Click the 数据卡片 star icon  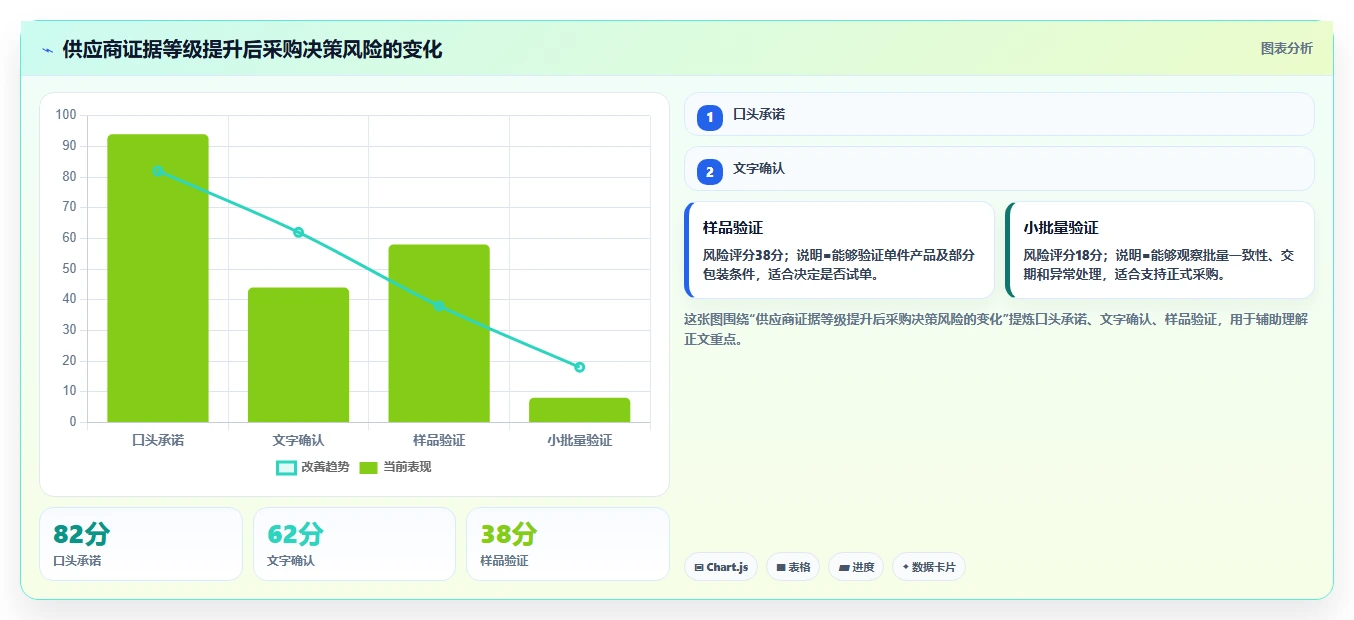coord(906,567)
